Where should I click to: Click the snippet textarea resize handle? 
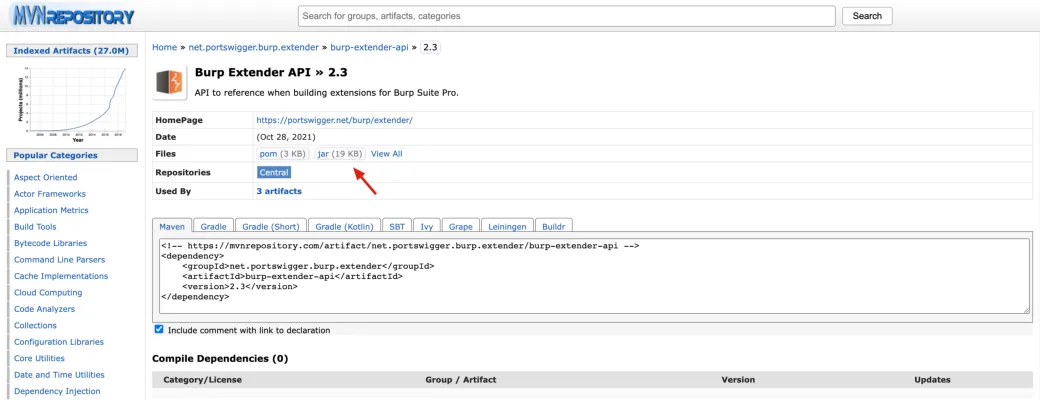click(1025, 309)
